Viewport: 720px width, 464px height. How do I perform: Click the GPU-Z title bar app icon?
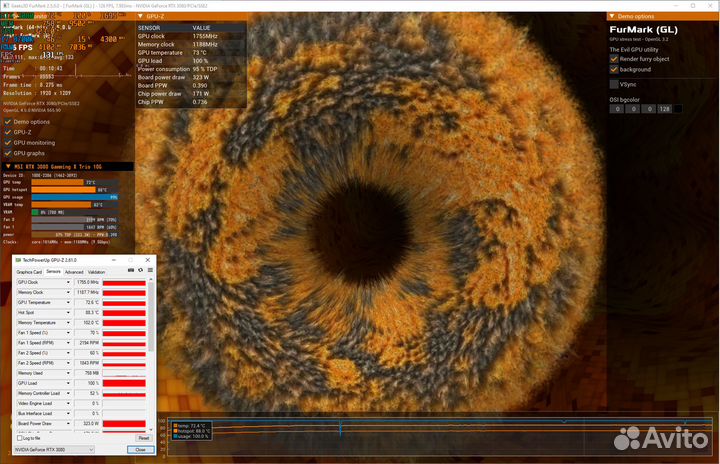[x=18, y=260]
